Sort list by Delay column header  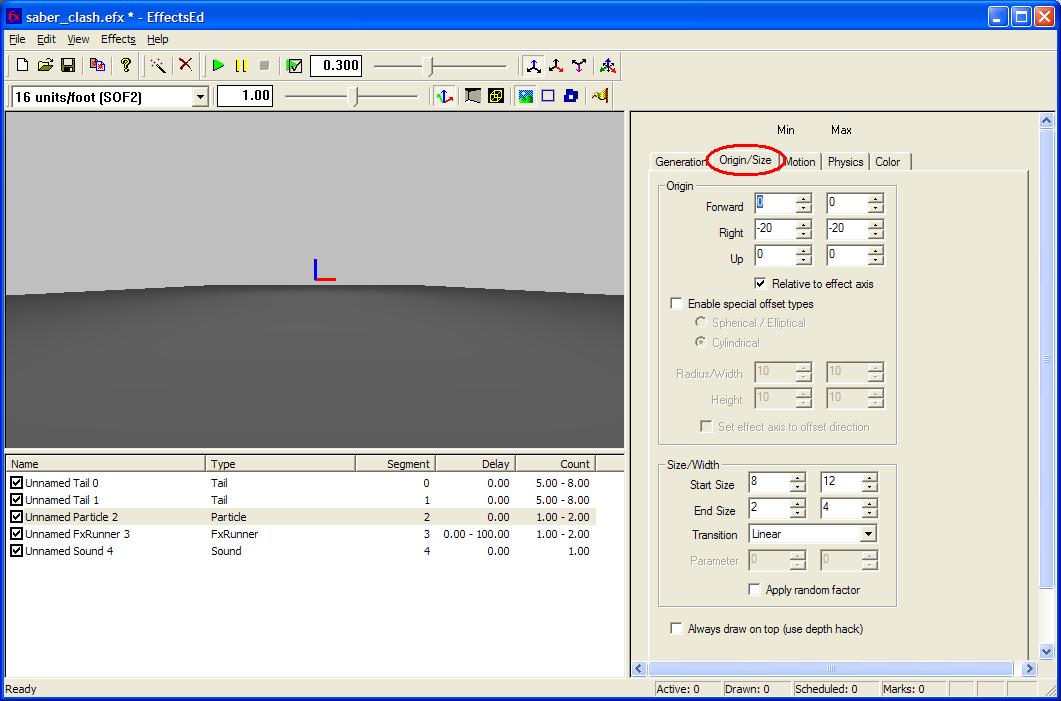(x=475, y=463)
